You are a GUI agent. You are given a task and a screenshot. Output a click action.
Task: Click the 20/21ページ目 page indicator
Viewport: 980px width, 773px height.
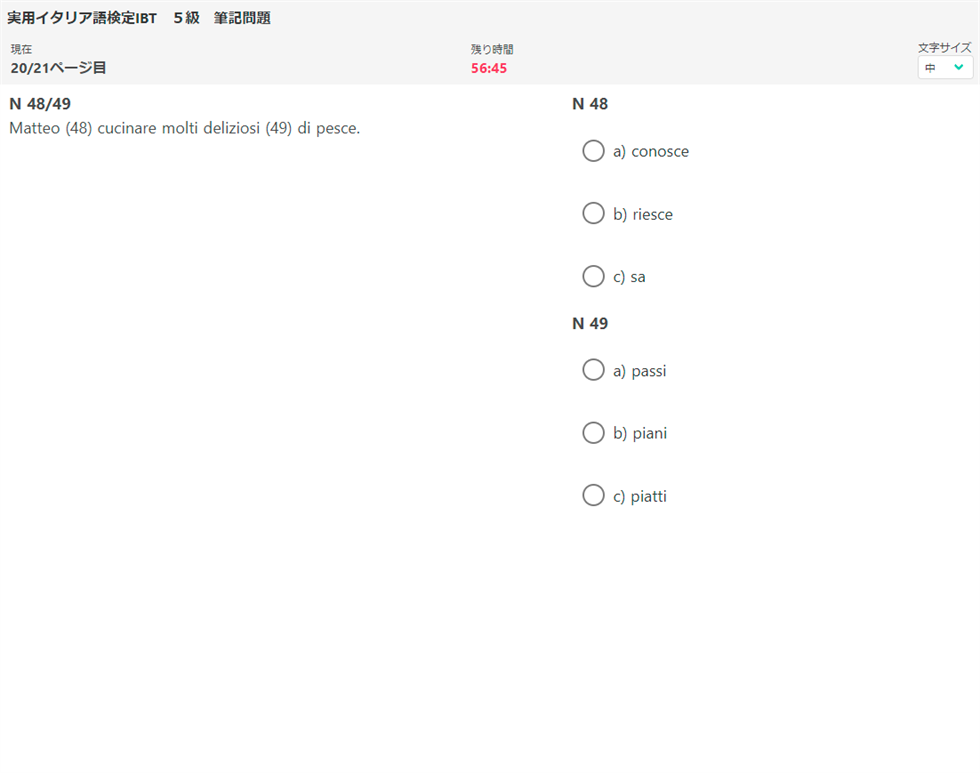pos(58,68)
